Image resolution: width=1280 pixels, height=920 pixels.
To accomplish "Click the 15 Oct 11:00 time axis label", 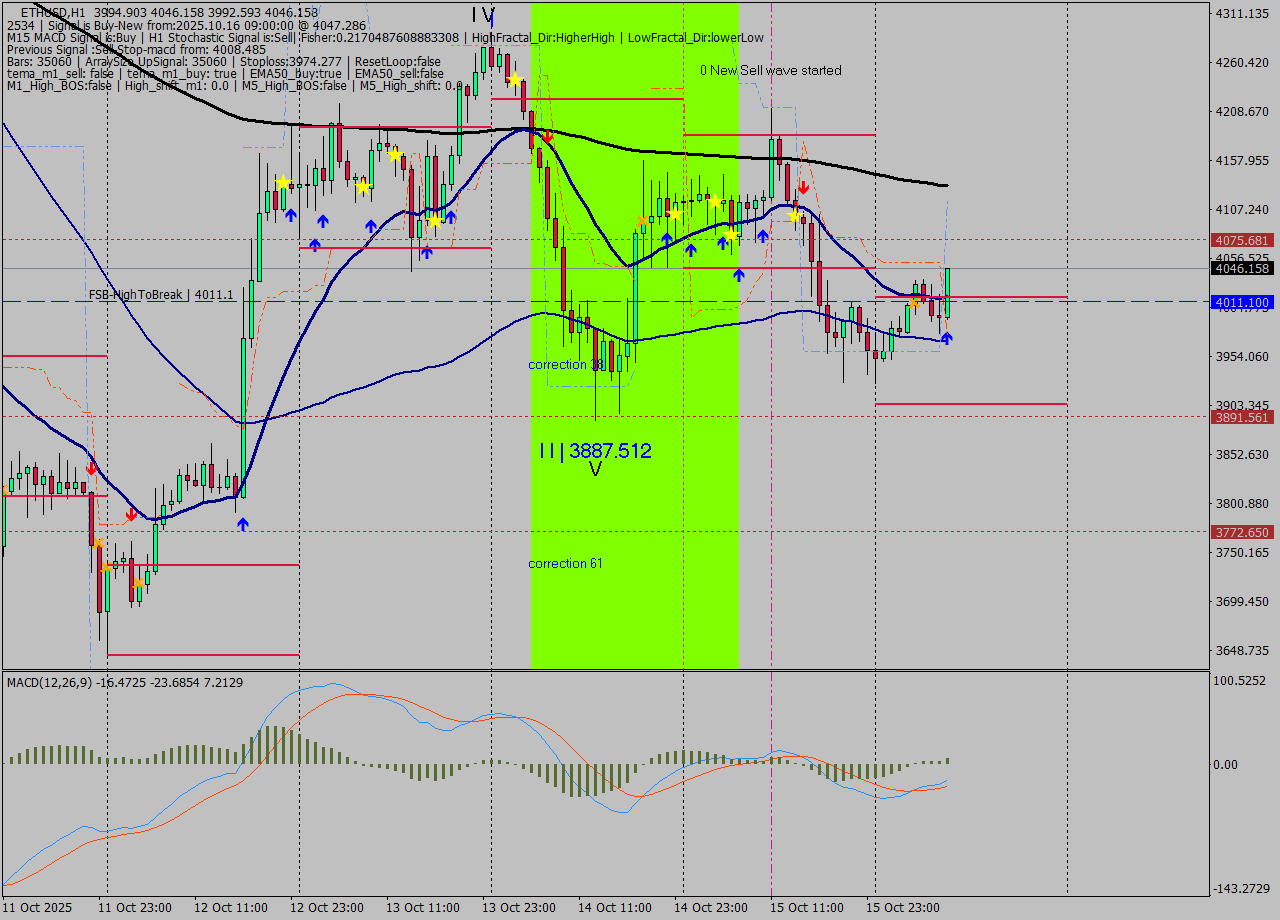I will (806, 908).
